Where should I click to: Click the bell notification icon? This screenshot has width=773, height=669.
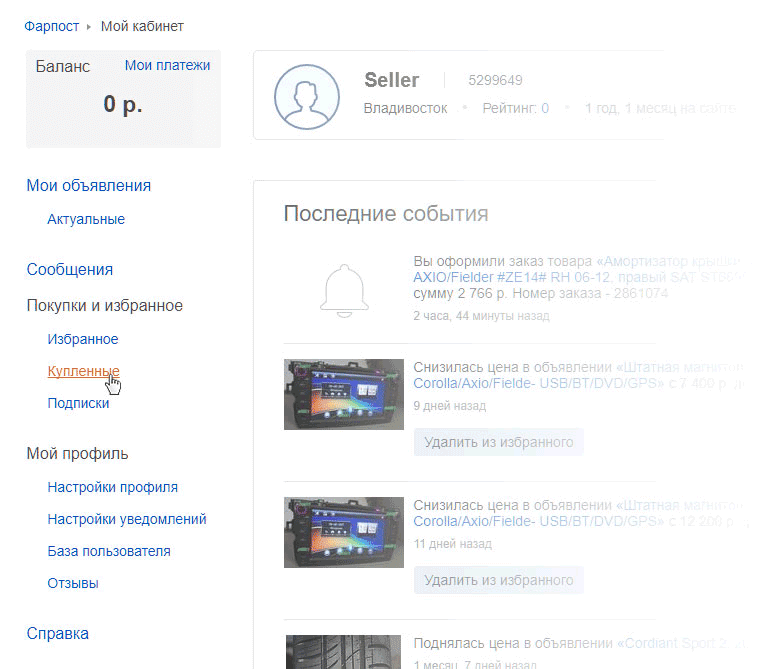(343, 290)
